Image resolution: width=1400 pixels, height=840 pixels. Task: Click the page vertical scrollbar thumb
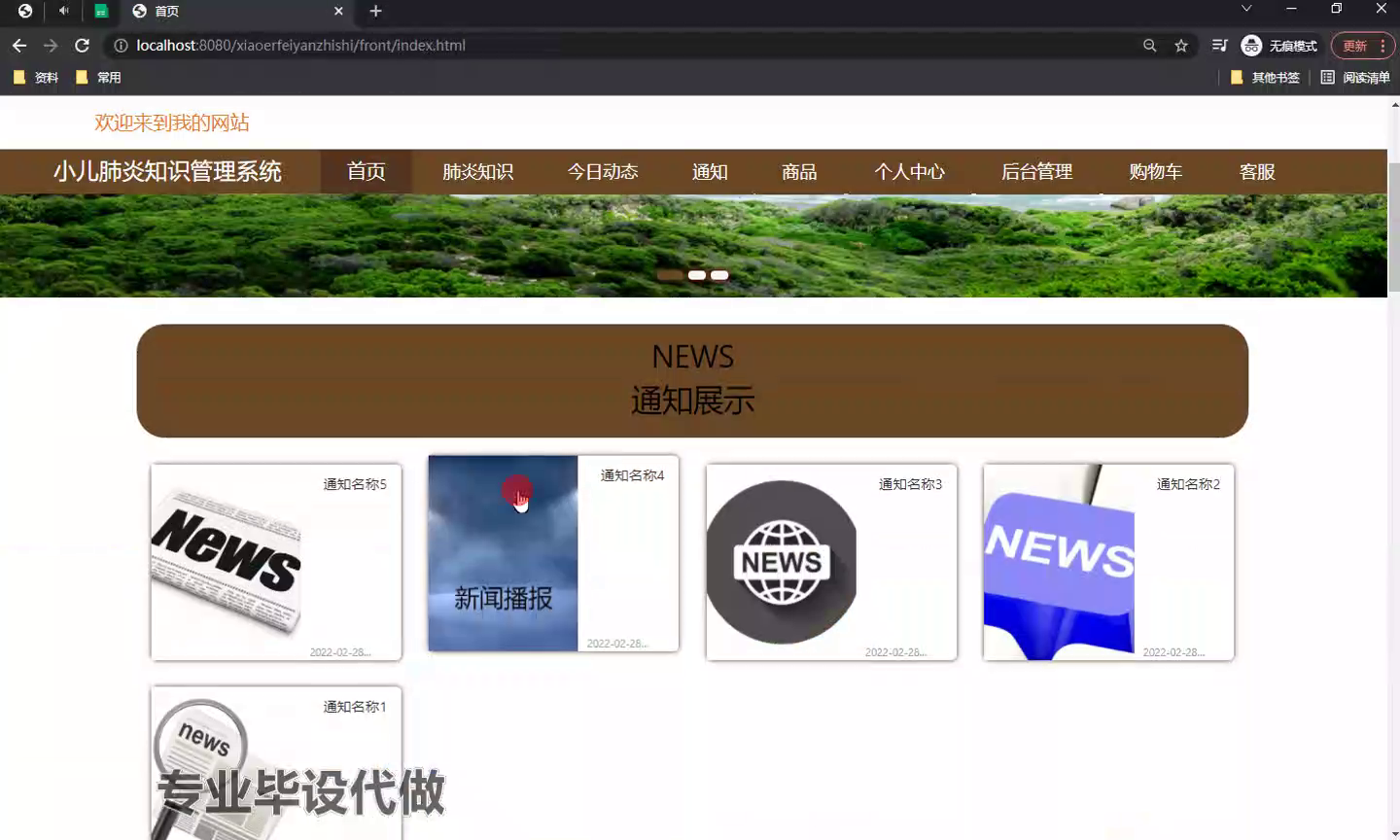tap(1394, 226)
